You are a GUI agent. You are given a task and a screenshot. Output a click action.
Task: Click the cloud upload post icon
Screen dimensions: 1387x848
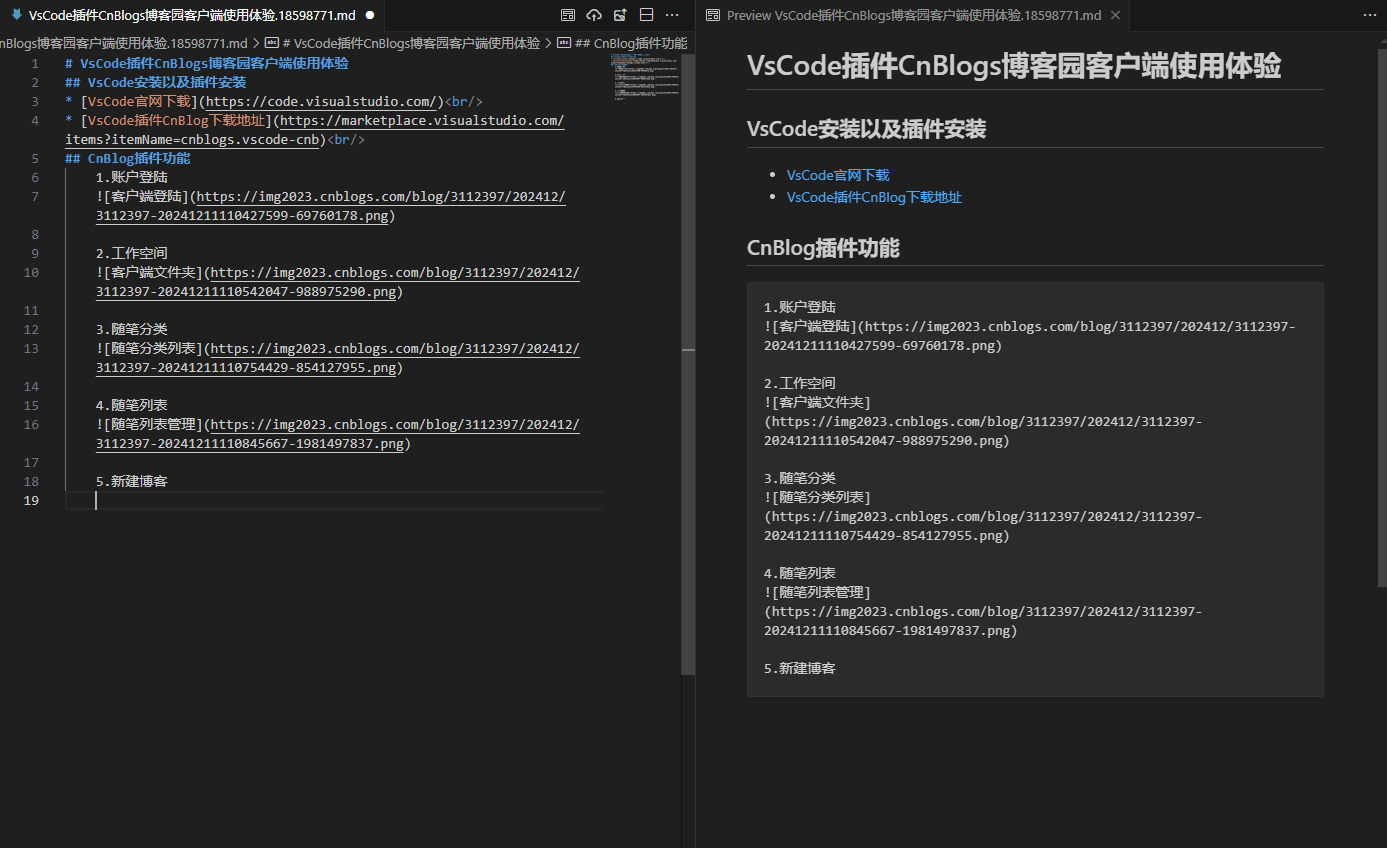click(x=594, y=15)
